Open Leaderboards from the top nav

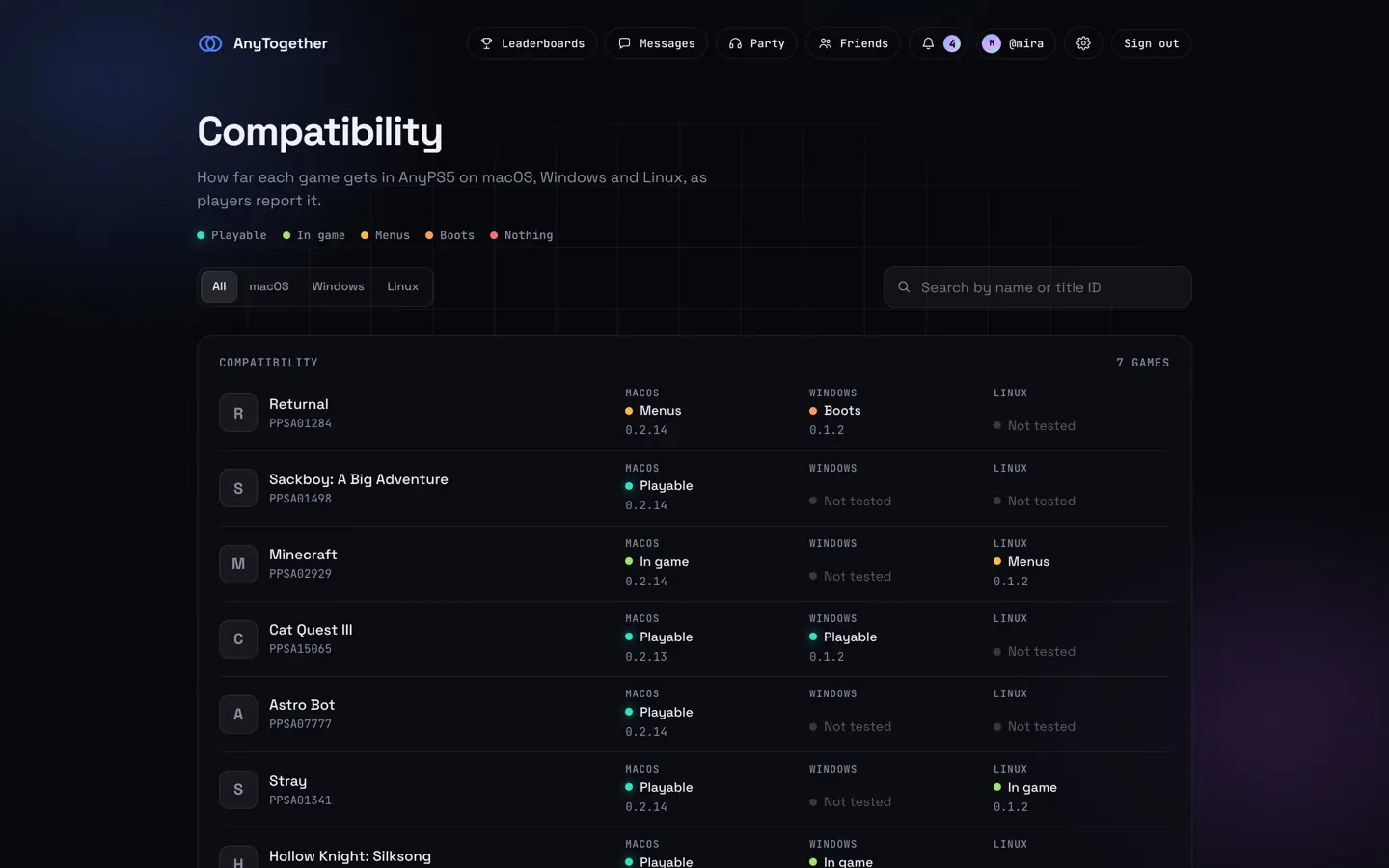pyautogui.click(x=532, y=43)
